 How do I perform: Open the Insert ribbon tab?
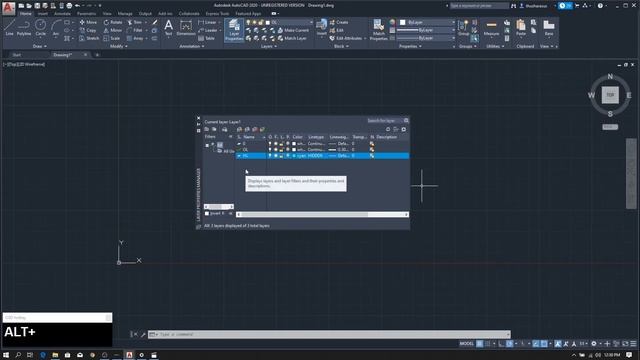point(42,13)
